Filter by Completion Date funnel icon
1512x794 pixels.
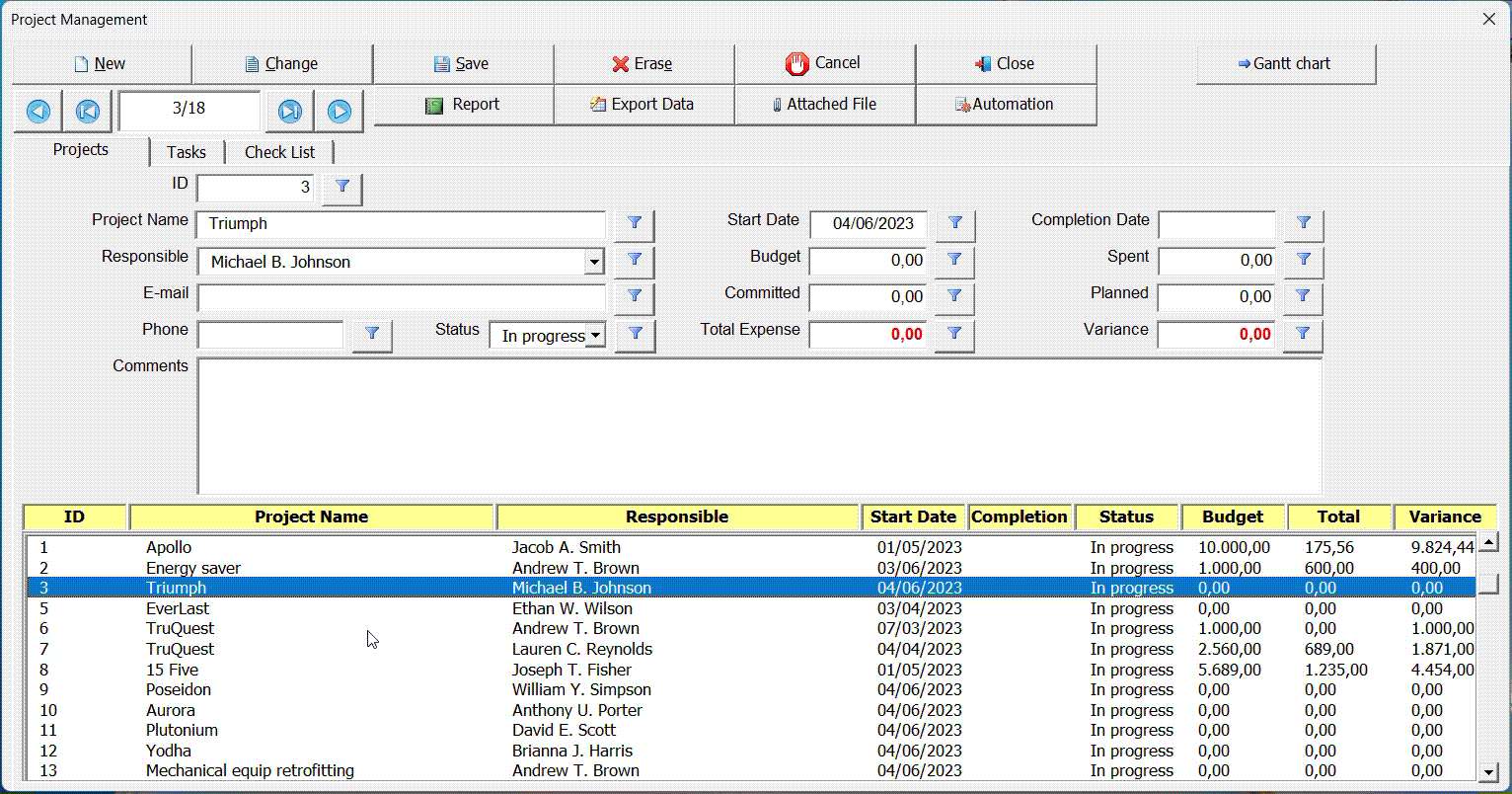[1303, 224]
